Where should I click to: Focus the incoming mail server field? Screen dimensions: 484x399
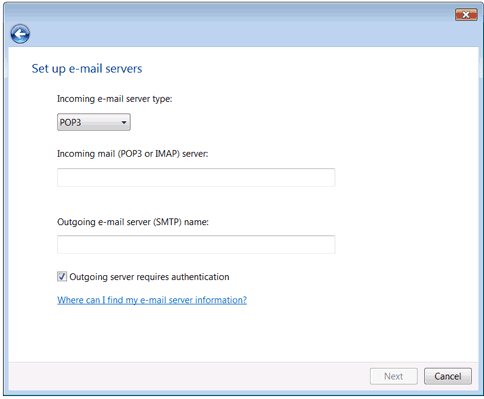[x=196, y=177]
